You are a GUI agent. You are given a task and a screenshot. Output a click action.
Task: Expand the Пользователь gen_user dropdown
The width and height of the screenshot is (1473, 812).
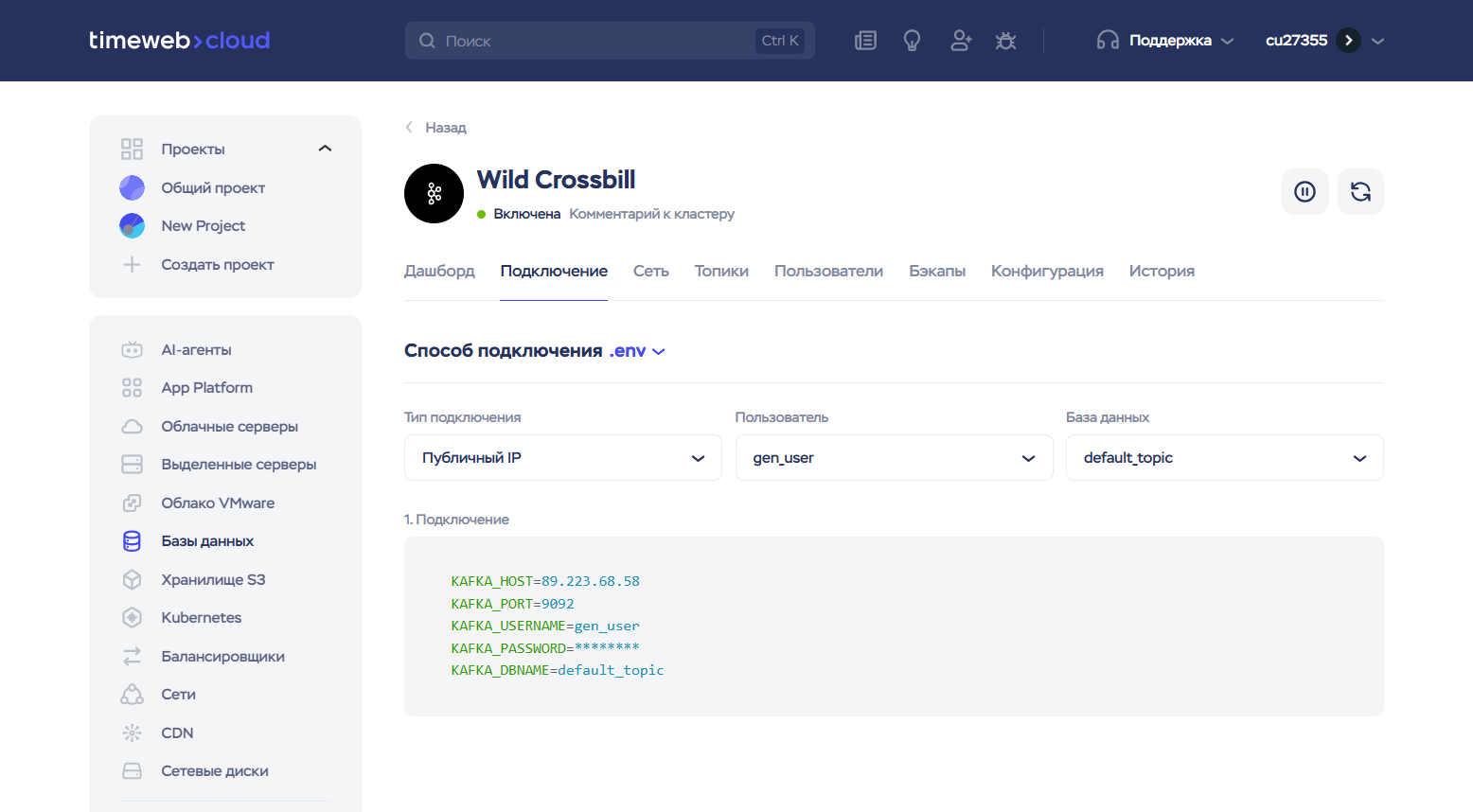coord(894,458)
